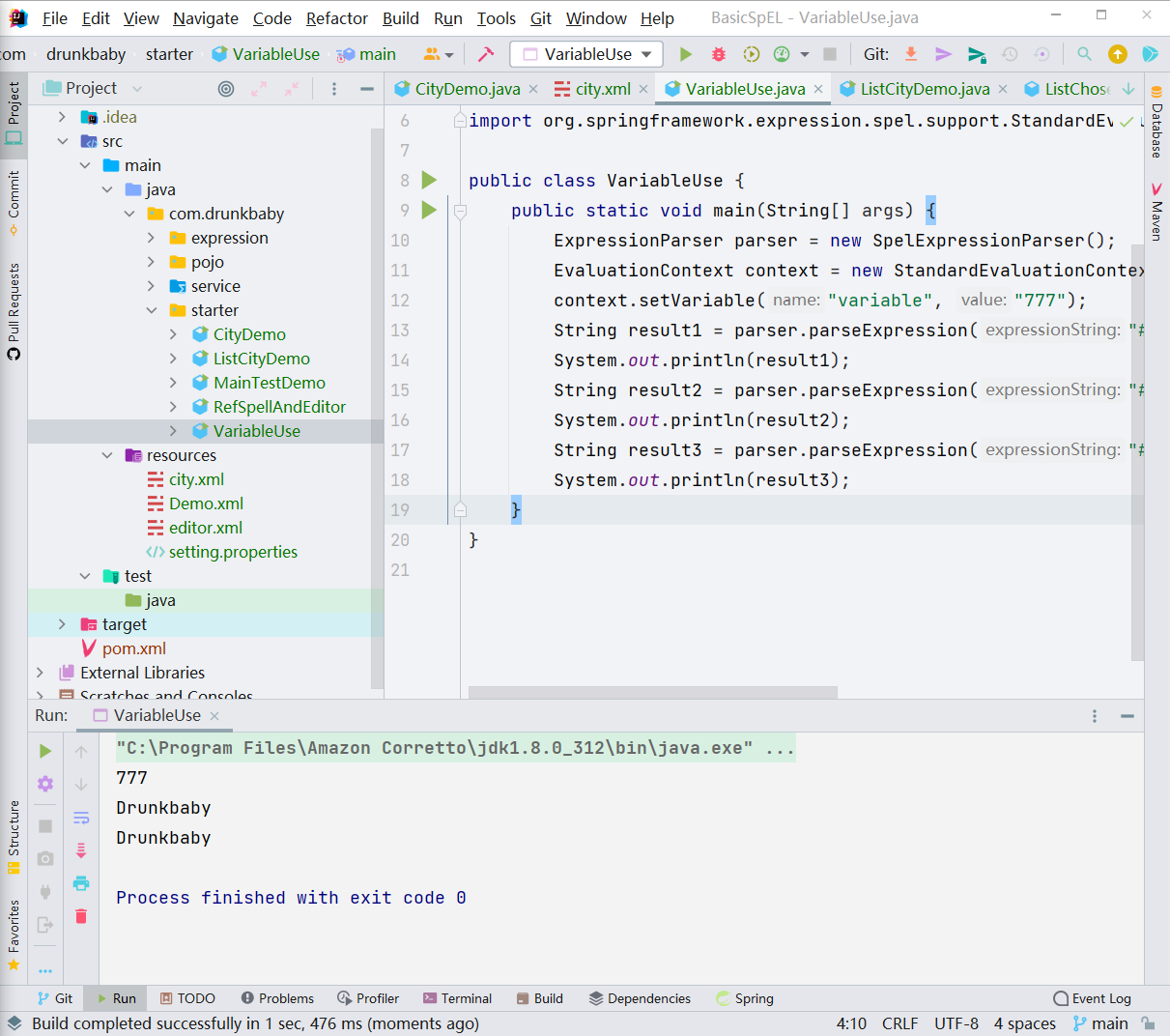This screenshot has height=1036, width=1170.
Task: Toggle the Structure tool window
Action: 14,837
